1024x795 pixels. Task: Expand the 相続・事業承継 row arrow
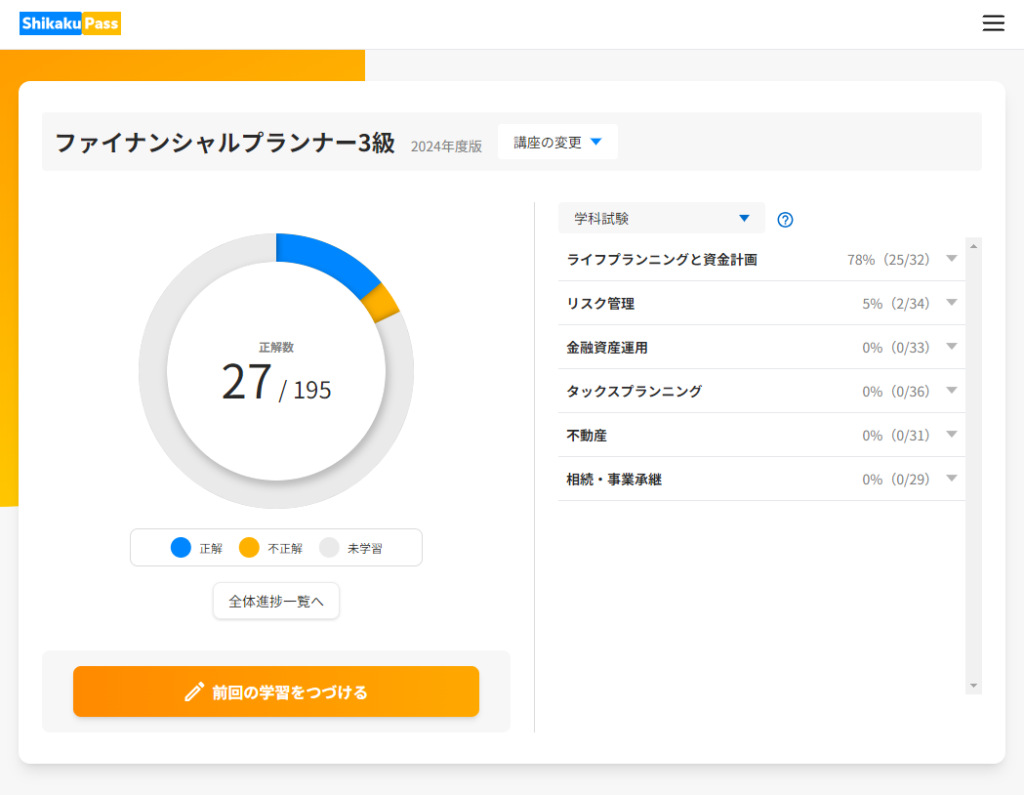pyautogui.click(x=951, y=479)
